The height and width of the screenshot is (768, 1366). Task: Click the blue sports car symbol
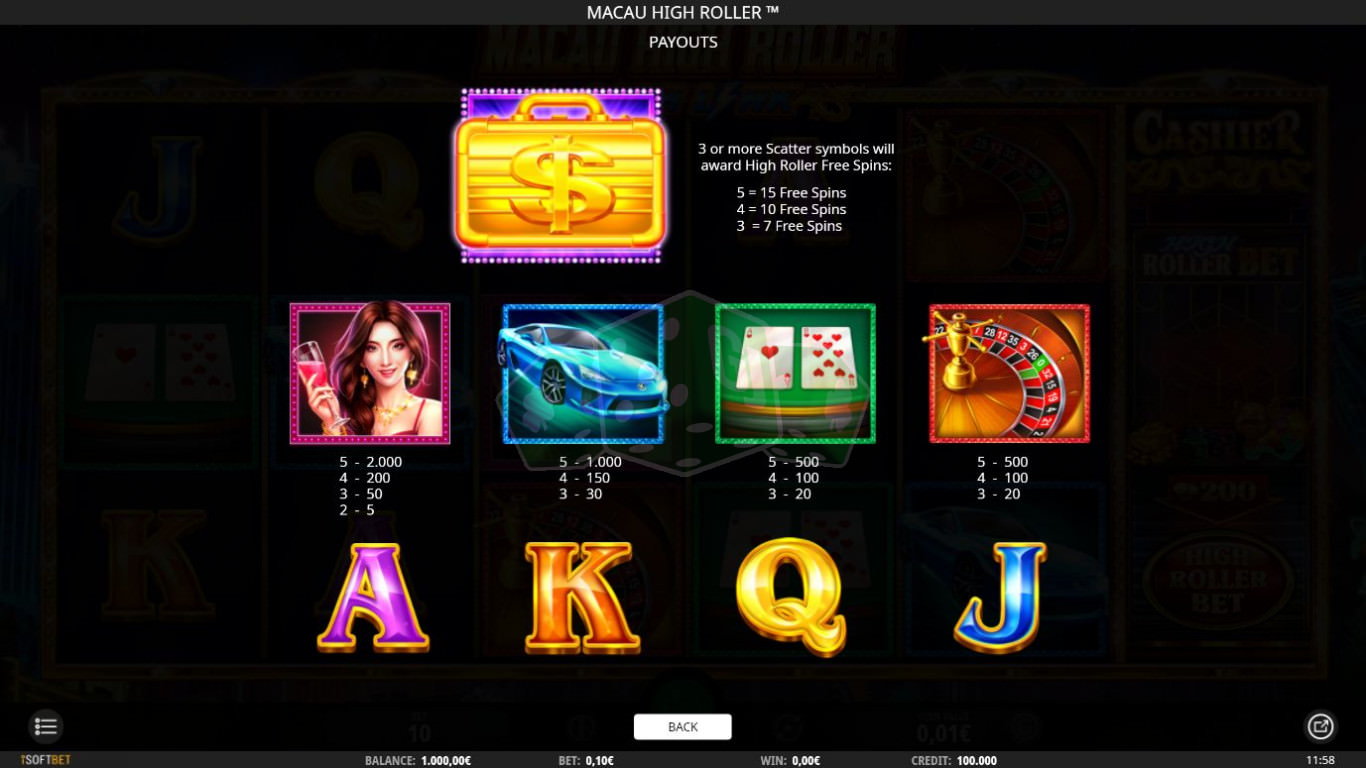582,373
